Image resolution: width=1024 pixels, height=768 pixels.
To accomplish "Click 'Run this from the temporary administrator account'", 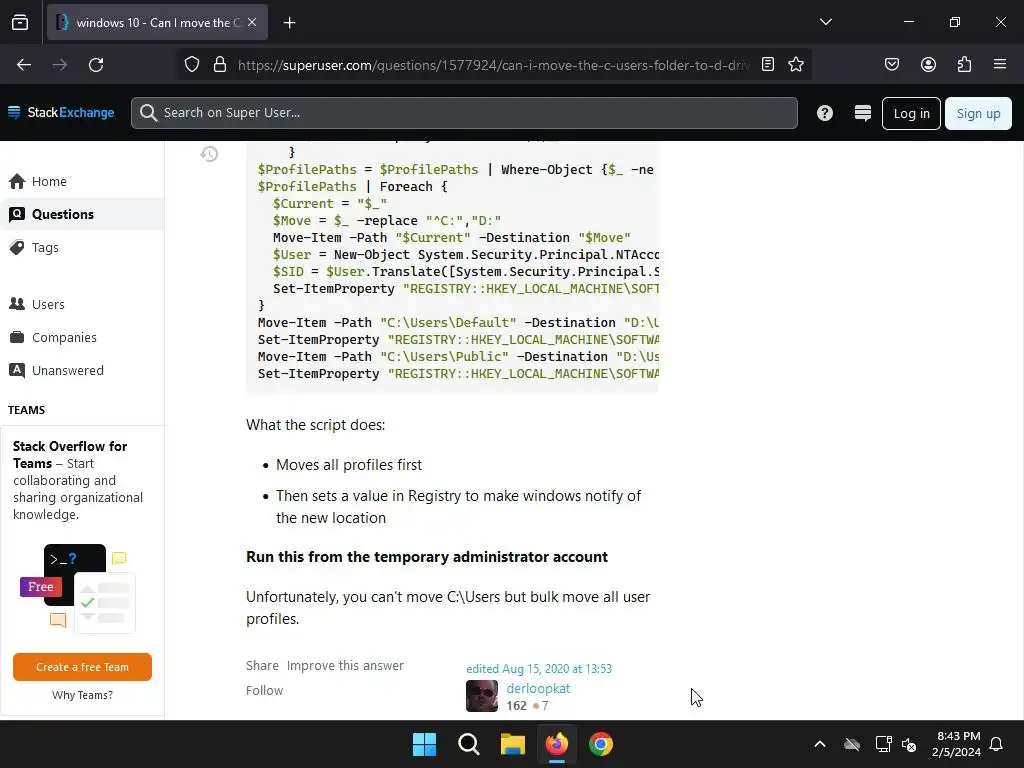I will coord(427,556).
